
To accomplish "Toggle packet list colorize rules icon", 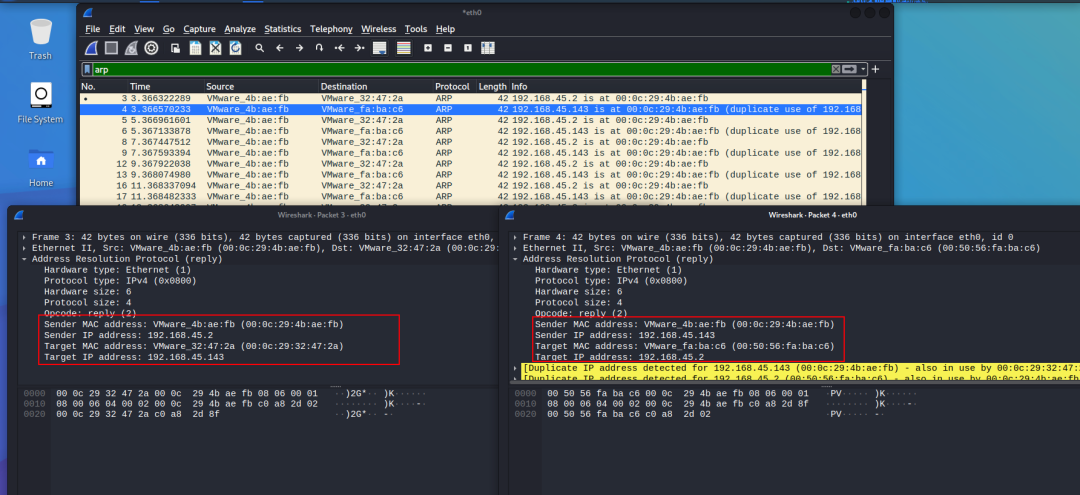I will coord(404,47).
